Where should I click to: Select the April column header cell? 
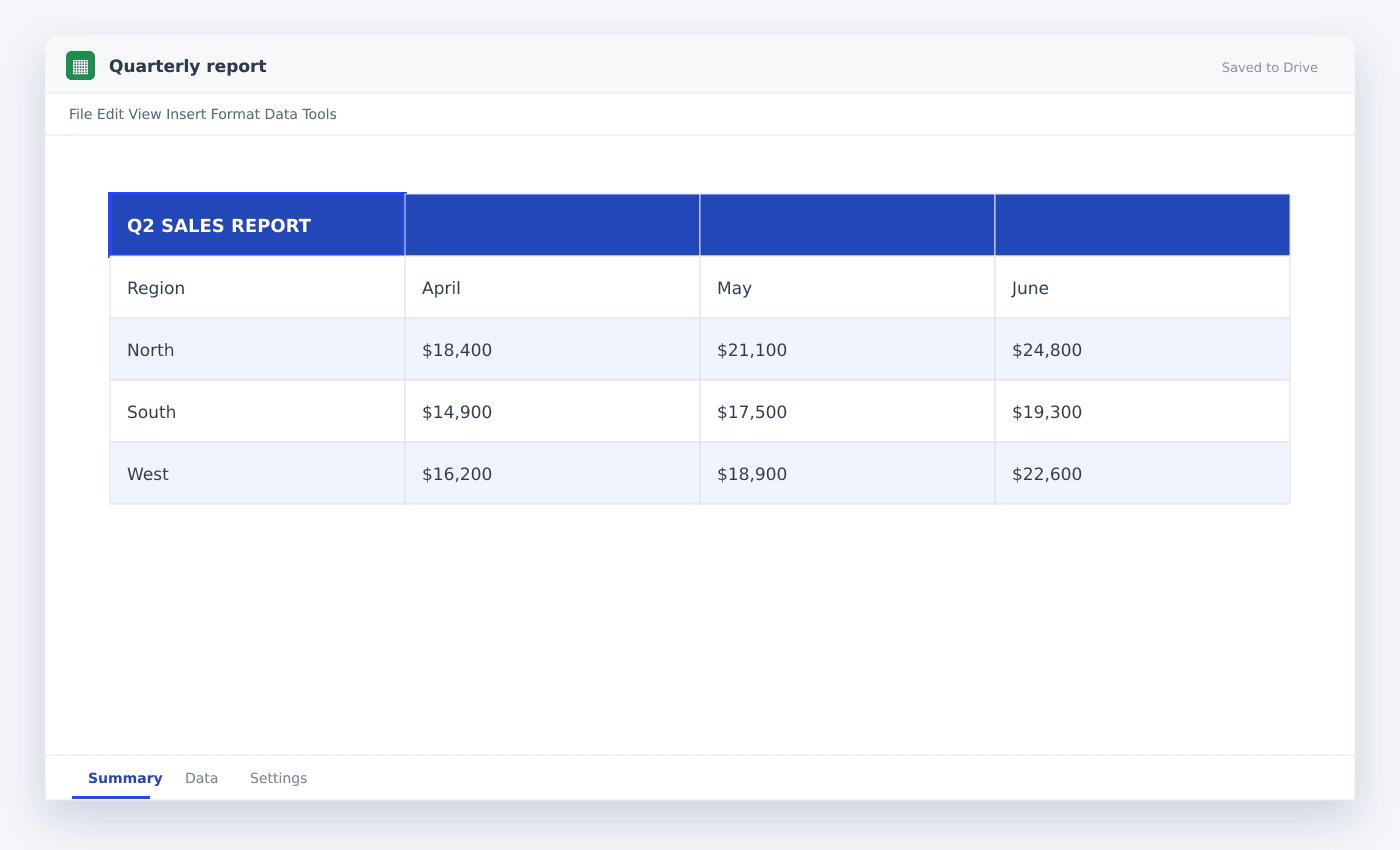pos(552,288)
